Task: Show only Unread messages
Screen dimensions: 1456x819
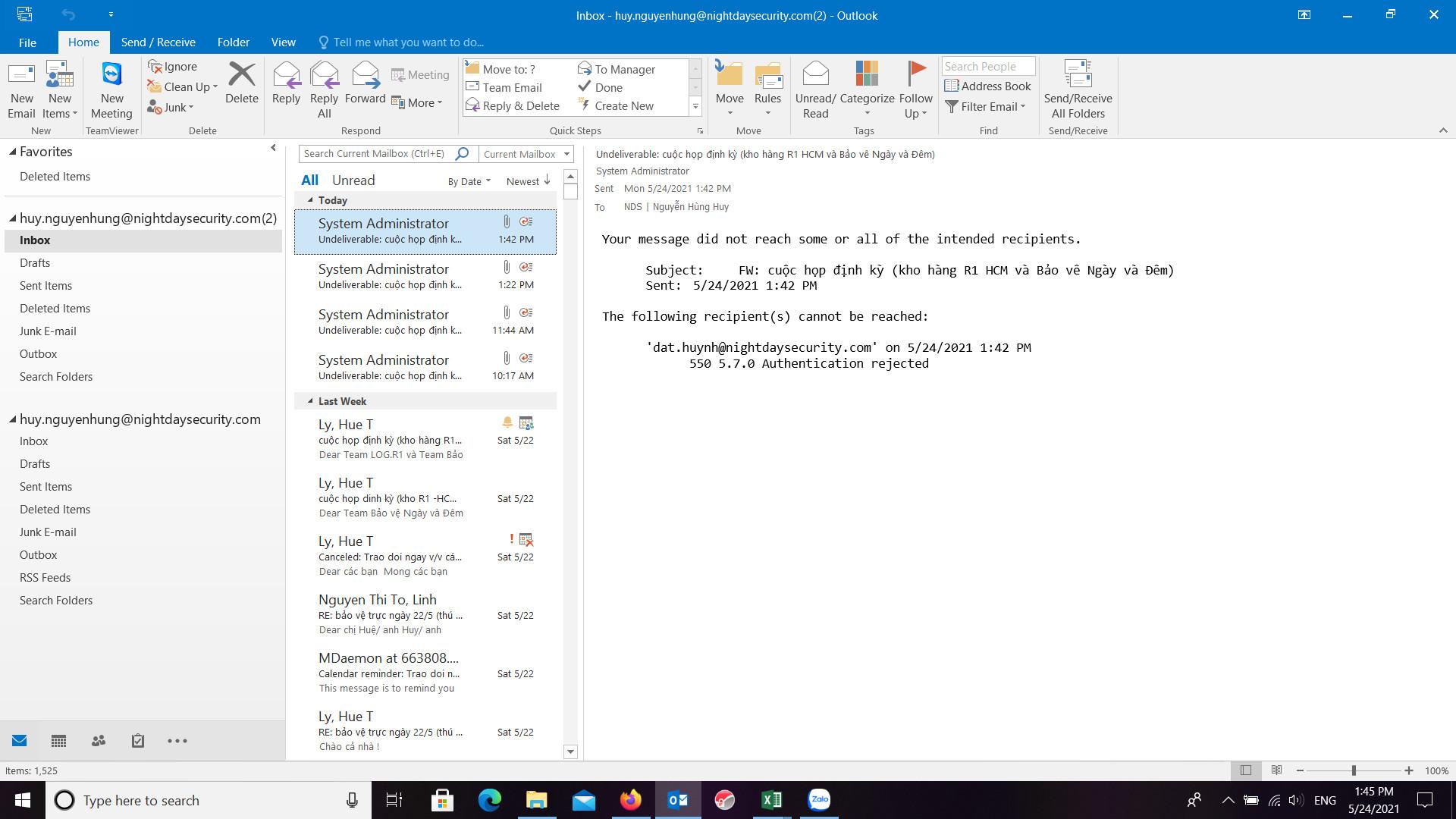Action: tap(353, 180)
